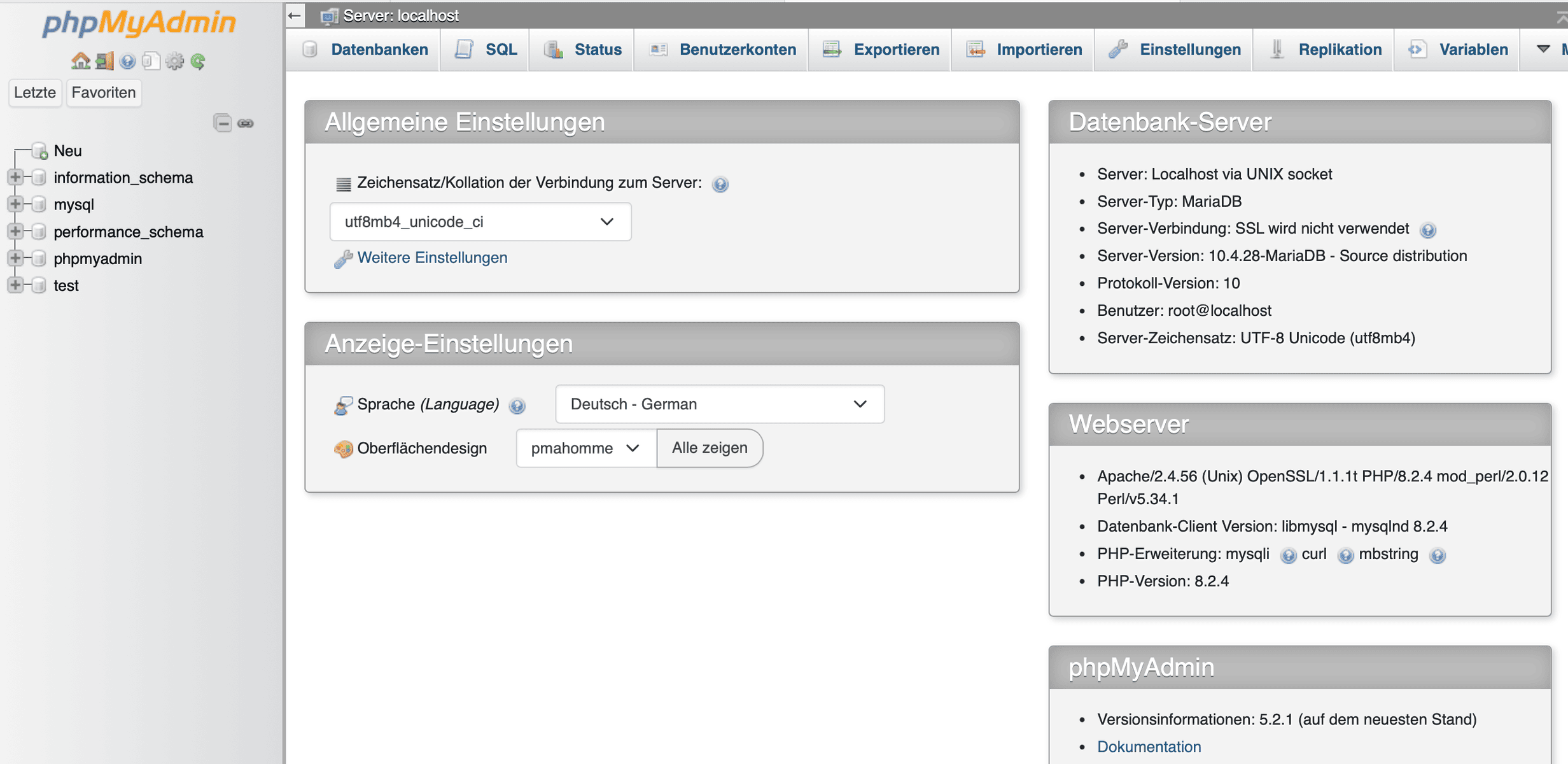Open the more tabs dropdown arrow
This screenshot has width=1568, height=764.
tap(1543, 49)
